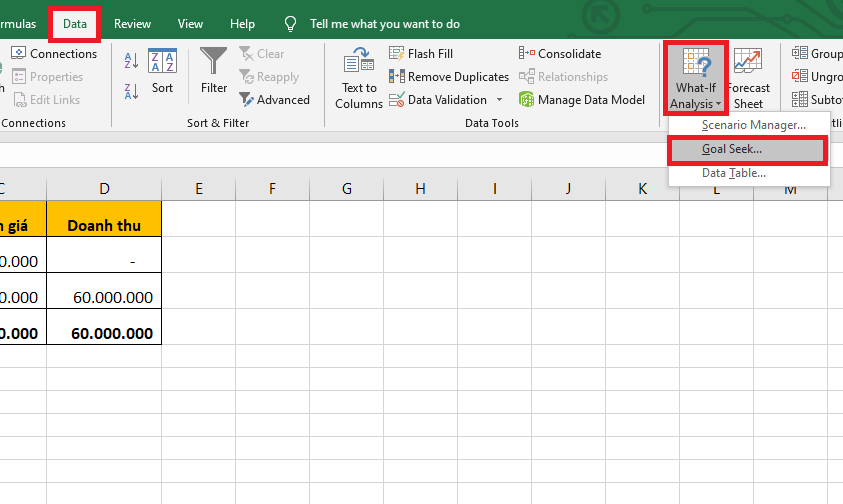This screenshot has height=504, width=843.
Task: Choose Scenario Manager menu item
Action: 753,125
